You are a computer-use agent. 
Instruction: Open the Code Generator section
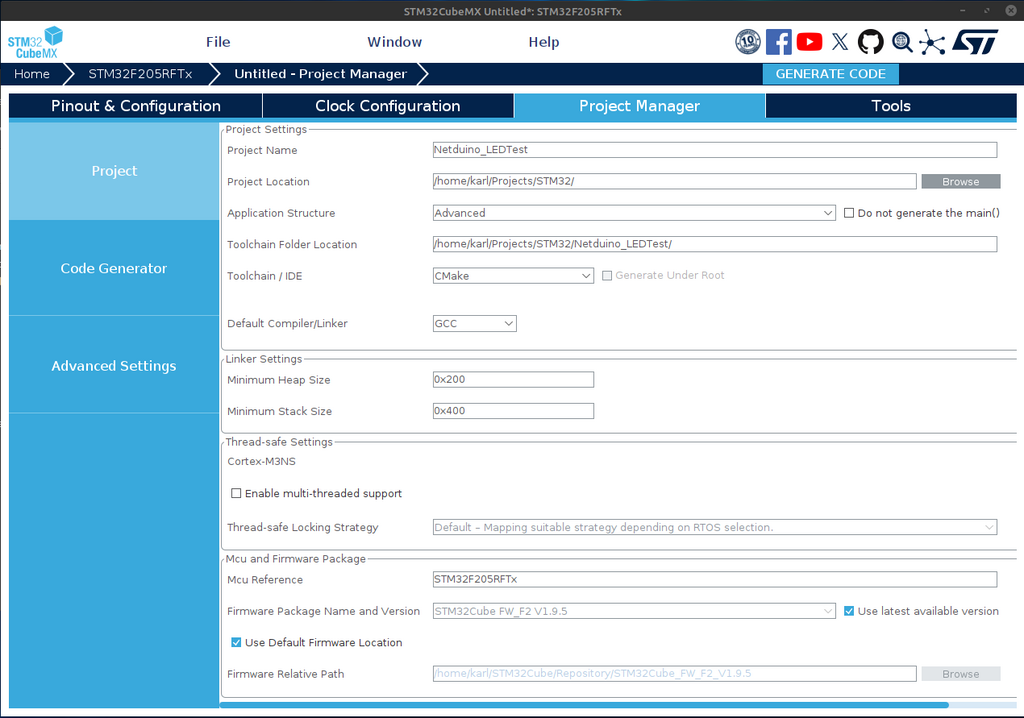pos(114,269)
